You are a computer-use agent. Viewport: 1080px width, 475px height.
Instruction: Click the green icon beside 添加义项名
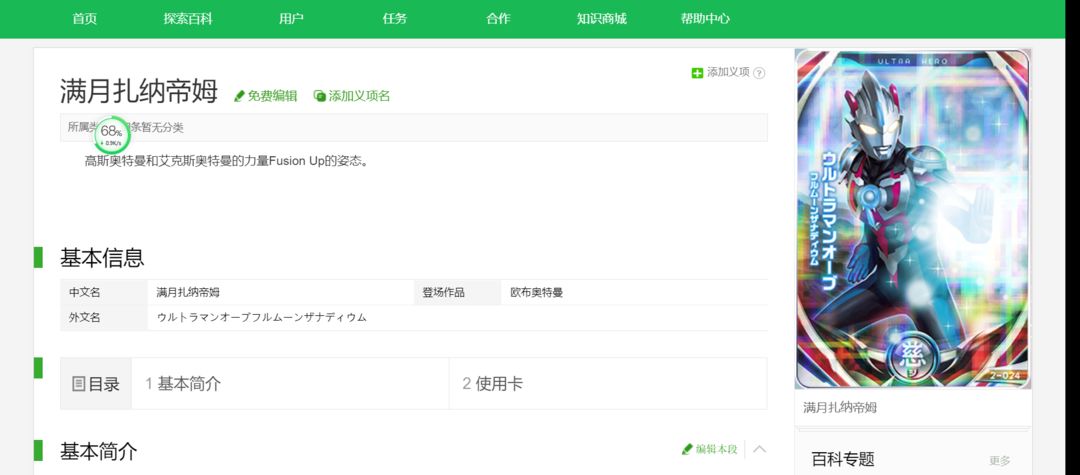coord(320,96)
